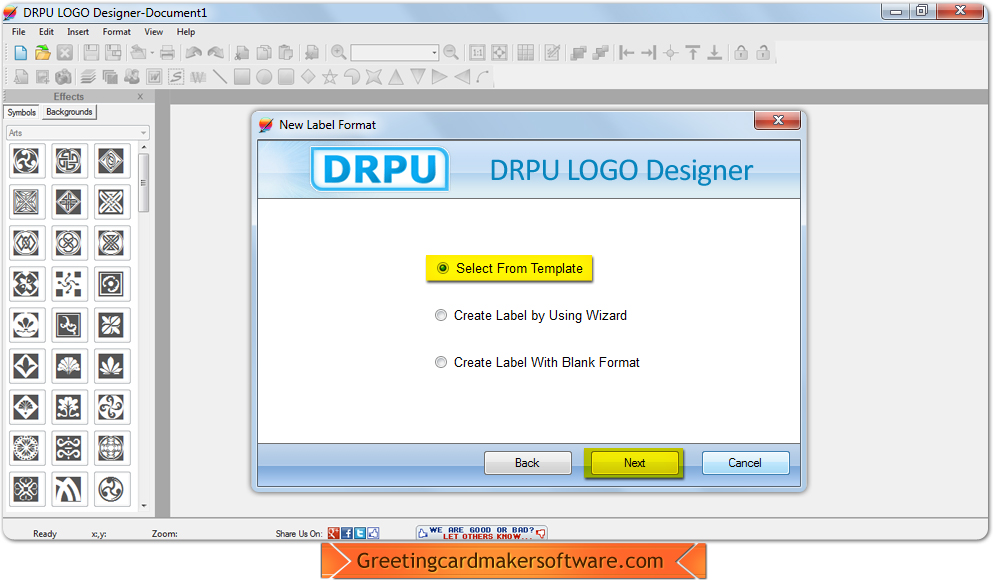Image resolution: width=993 pixels, height=580 pixels.
Task: Select the leaf symbol thumbnail in sixth row
Action: point(111,366)
